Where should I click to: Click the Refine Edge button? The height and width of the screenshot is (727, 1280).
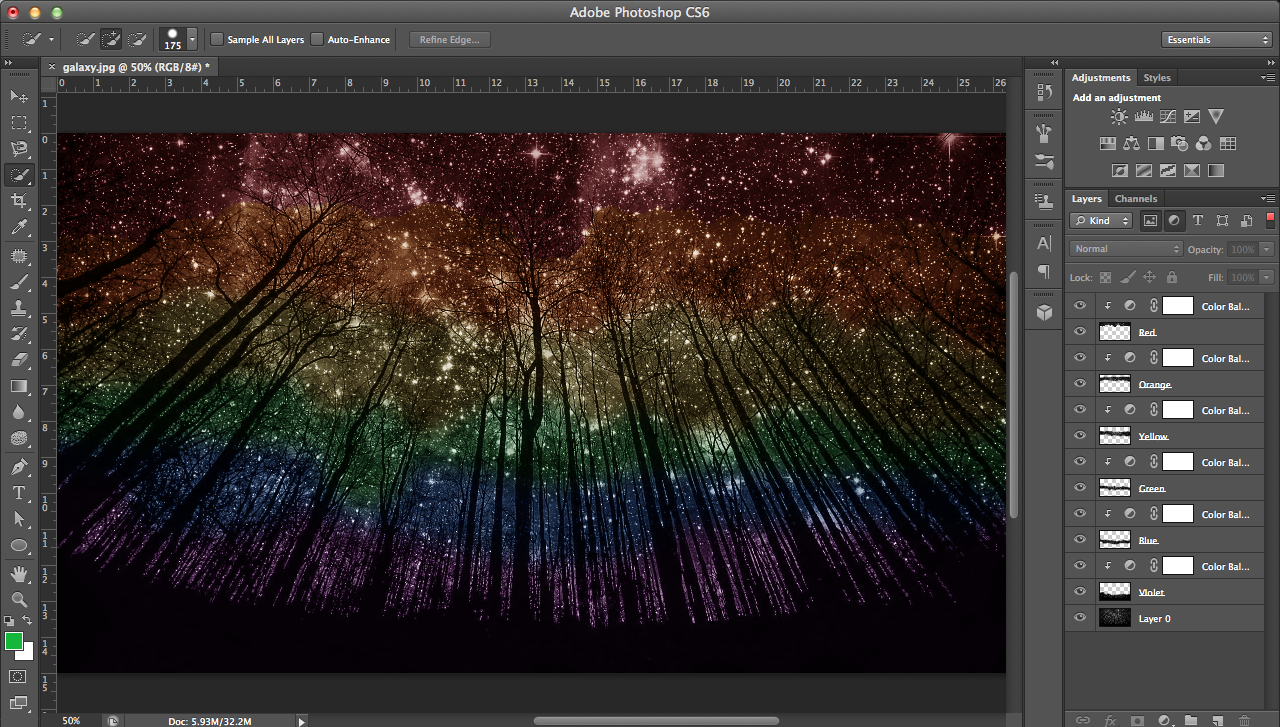(x=450, y=40)
